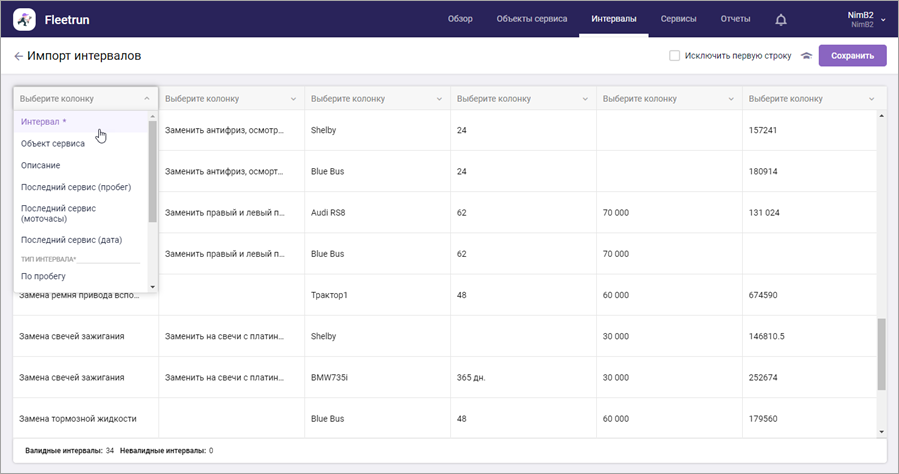Open the last column's Выберите колонку dropdown
The height and width of the screenshot is (474, 899).
click(871, 99)
